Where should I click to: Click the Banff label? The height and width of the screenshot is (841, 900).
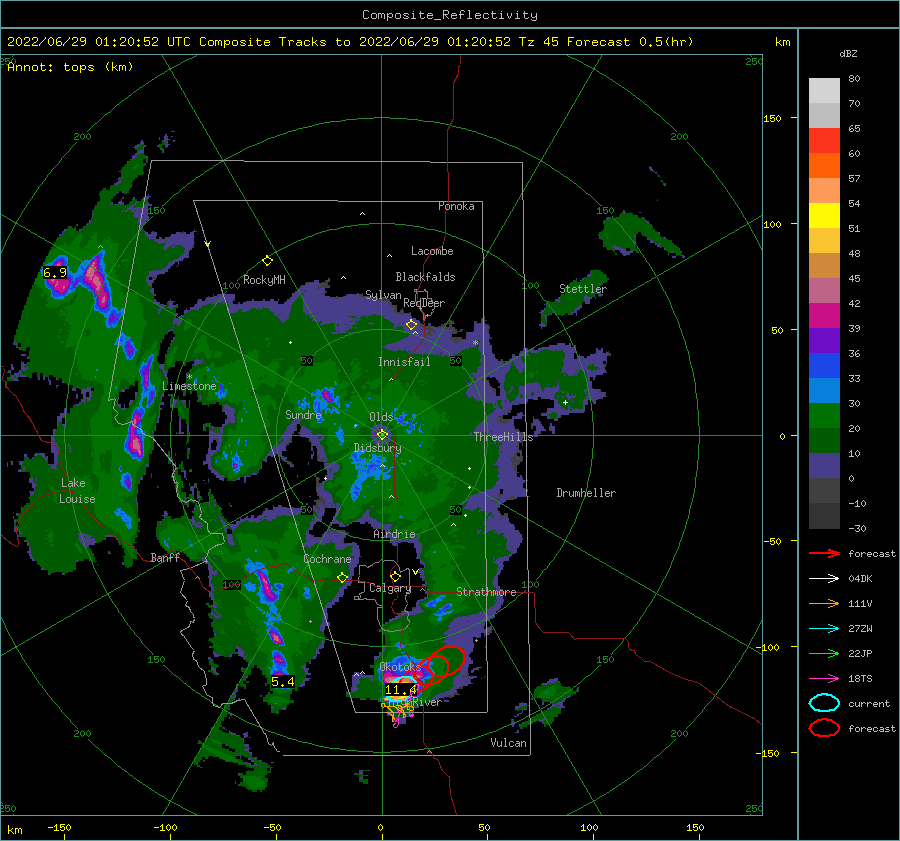(x=165, y=557)
